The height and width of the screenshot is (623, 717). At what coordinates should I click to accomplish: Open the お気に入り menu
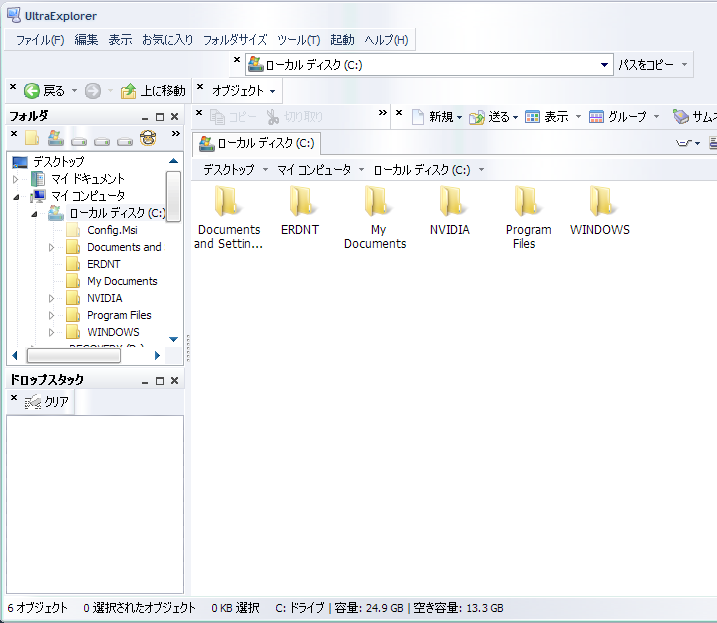pyautogui.click(x=167, y=40)
